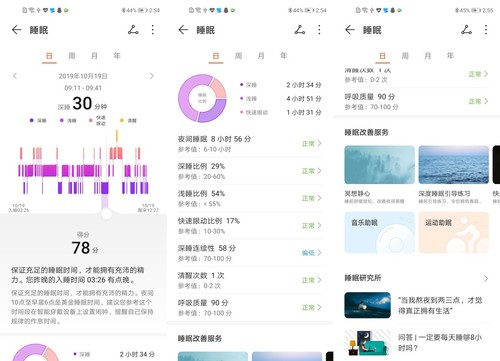This screenshot has width=500, height=361.
Task: Select the 日 tab on the middle screen
Action: coord(216,56)
